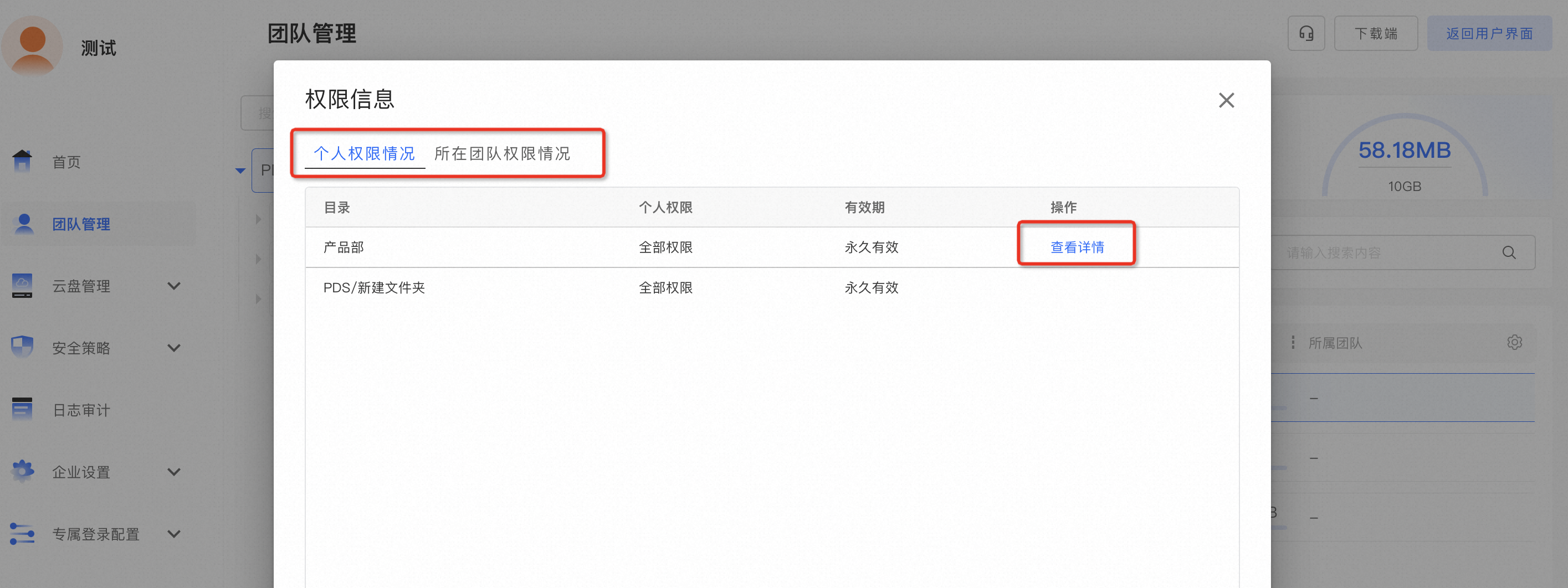Click the log audit icon
The image size is (1568, 588).
pos(23,409)
